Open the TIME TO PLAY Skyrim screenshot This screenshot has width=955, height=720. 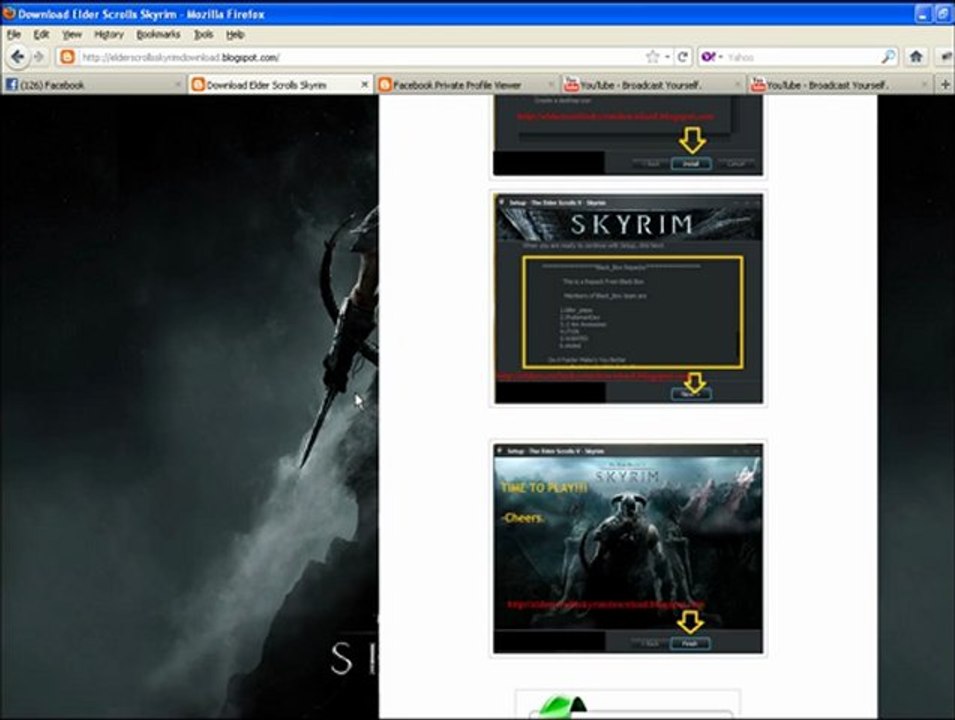tap(628, 548)
